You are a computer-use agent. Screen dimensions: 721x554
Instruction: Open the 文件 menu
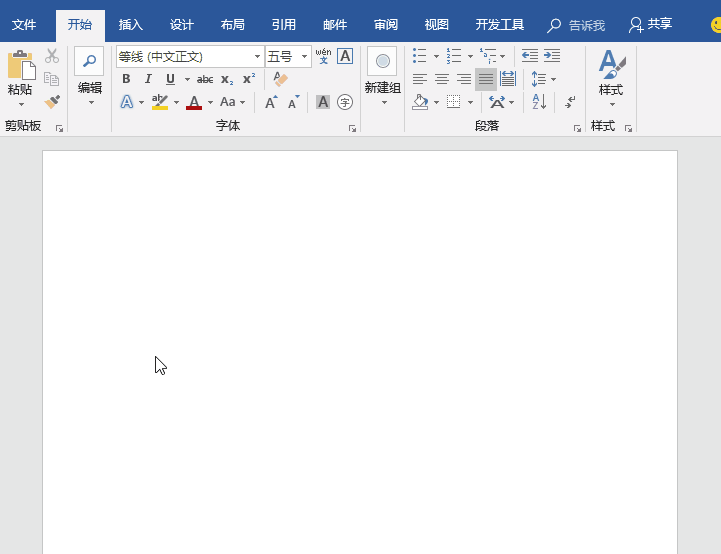tap(24, 25)
